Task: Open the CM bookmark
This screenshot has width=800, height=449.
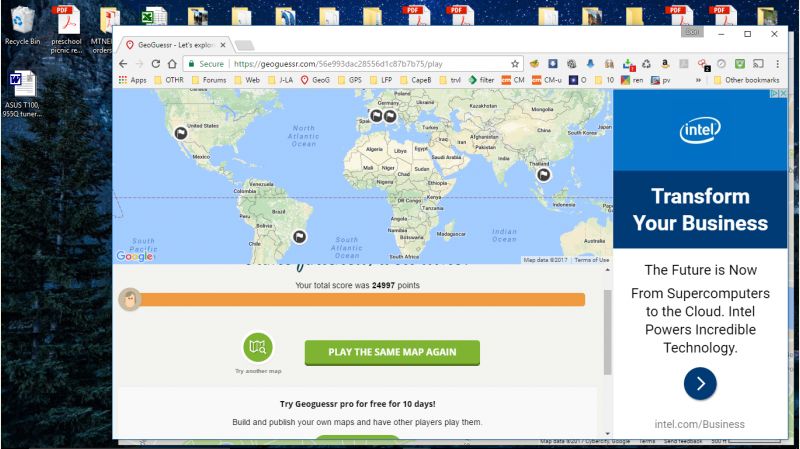Action: (513, 80)
